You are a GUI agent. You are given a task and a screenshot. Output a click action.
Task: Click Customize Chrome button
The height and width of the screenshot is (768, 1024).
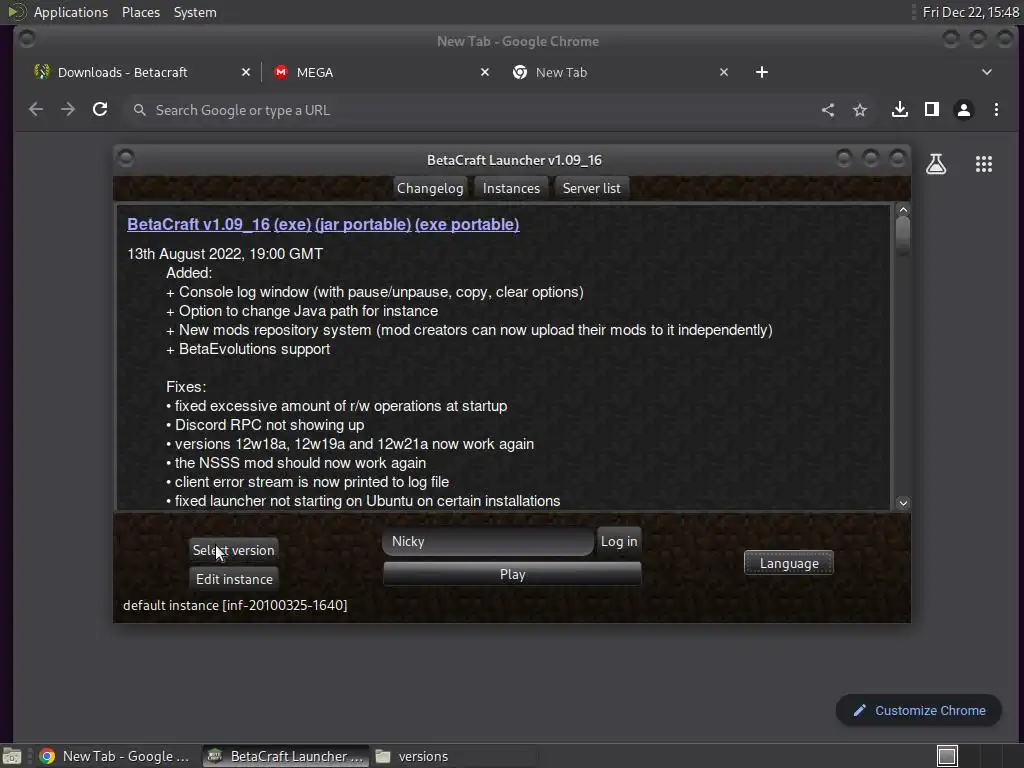point(919,710)
